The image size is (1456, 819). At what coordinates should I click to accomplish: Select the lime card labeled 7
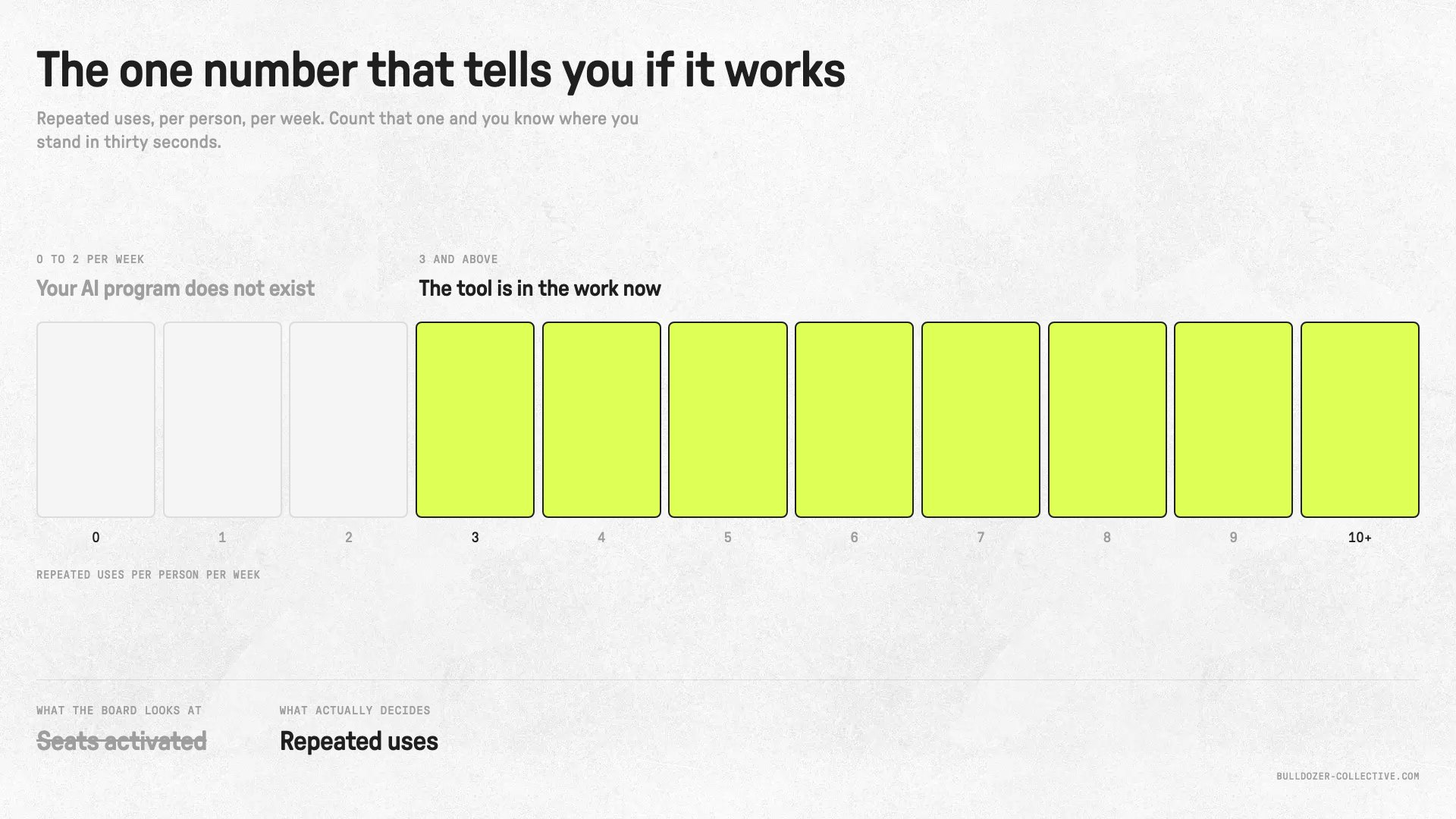(981, 419)
